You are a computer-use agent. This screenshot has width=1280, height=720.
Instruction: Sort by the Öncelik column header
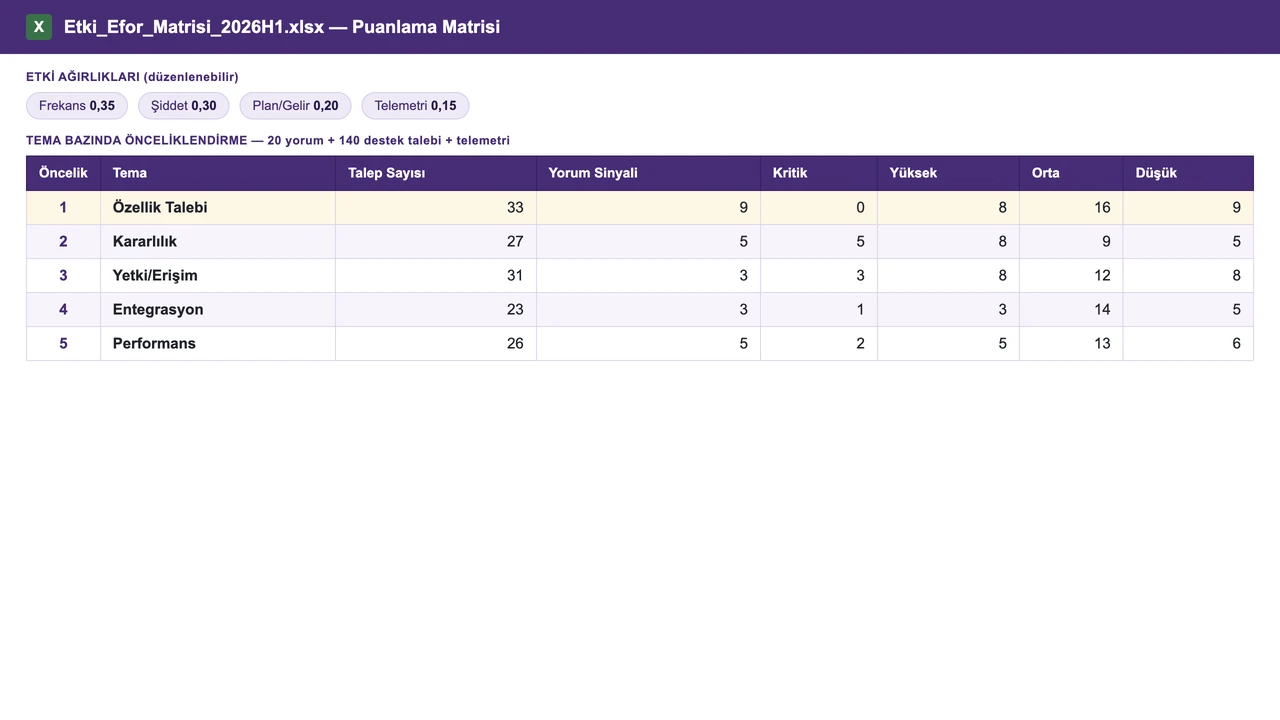coord(63,173)
